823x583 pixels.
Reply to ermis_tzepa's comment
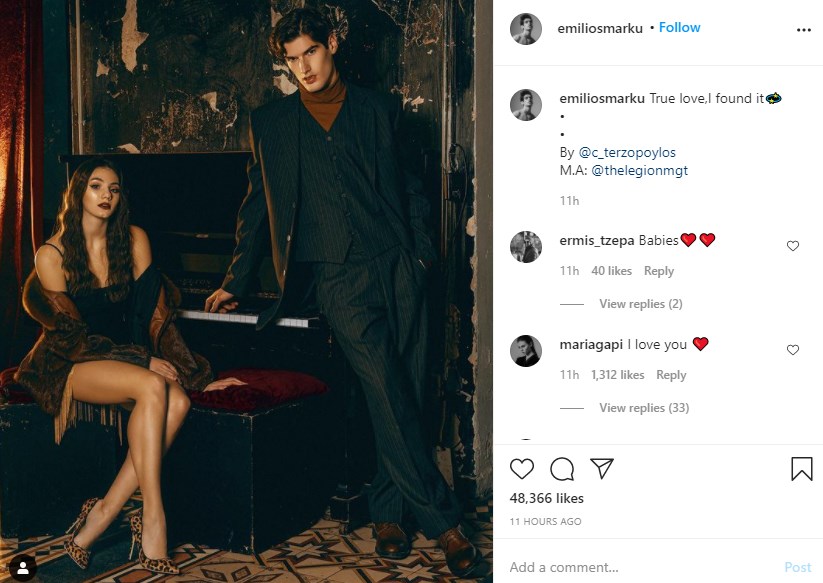pyautogui.click(x=659, y=271)
